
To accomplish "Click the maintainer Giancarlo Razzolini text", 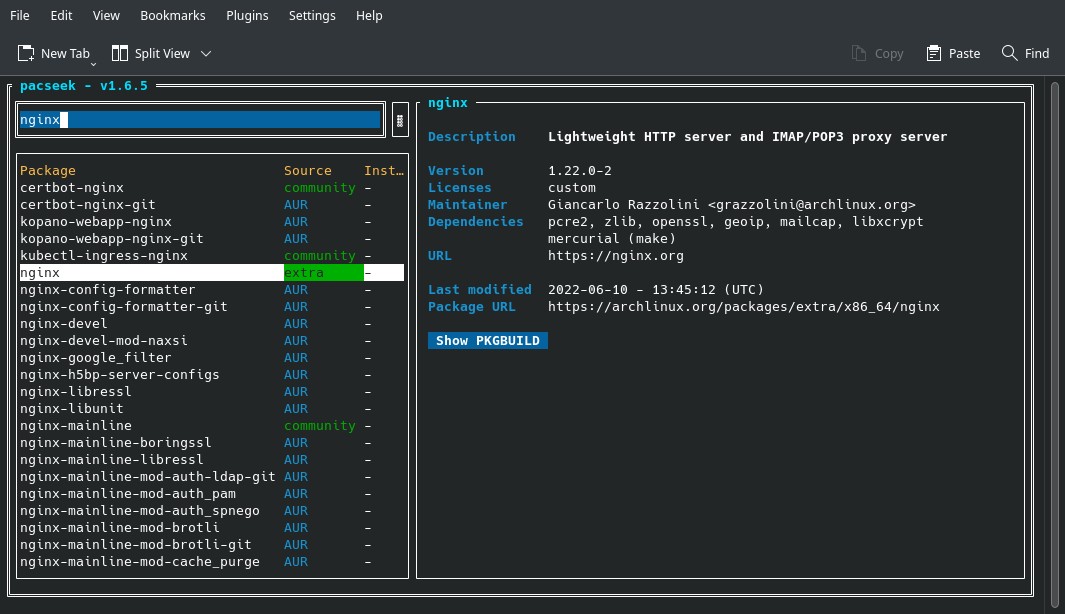I will (x=732, y=204).
